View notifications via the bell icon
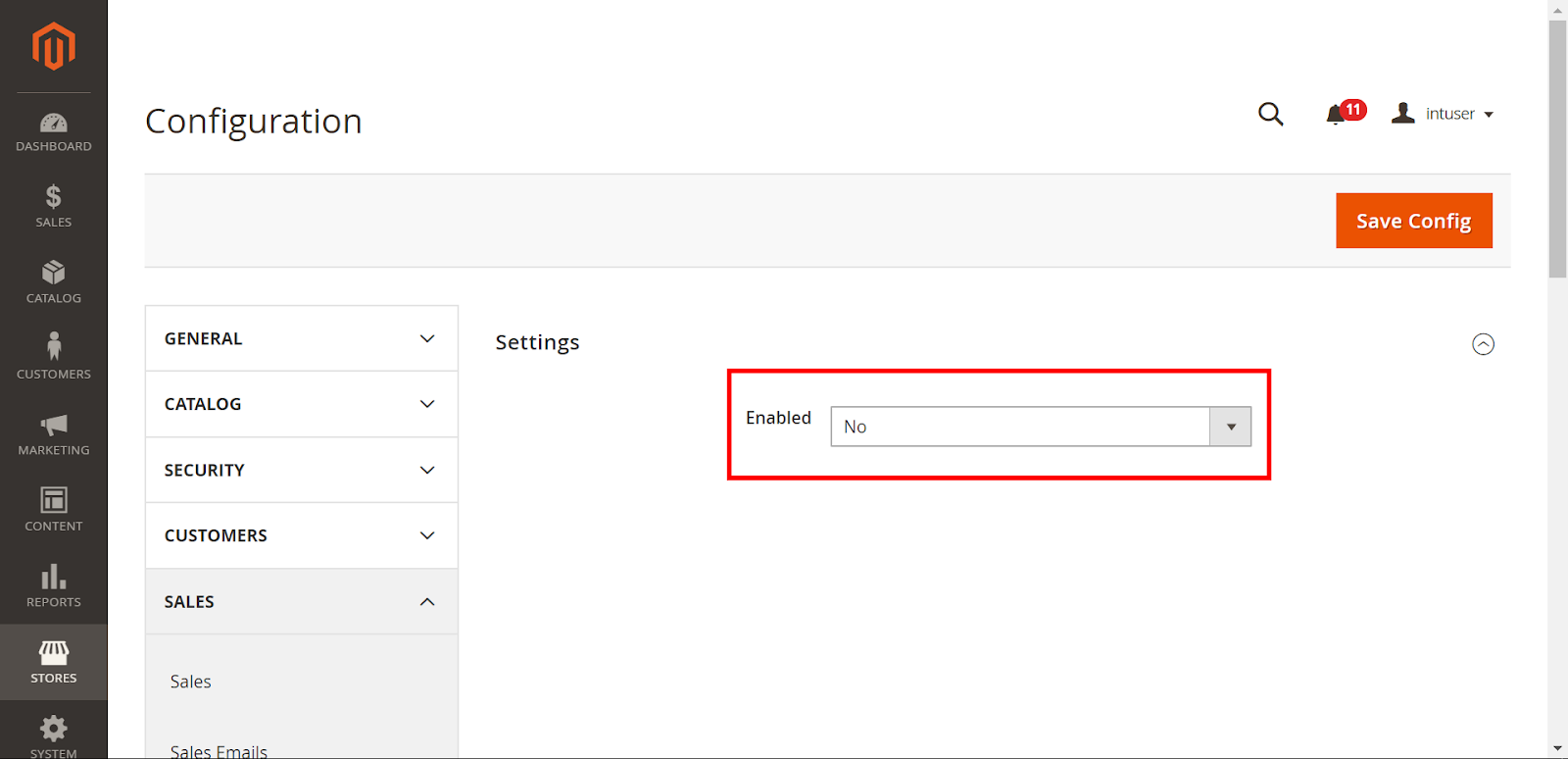 click(1337, 115)
